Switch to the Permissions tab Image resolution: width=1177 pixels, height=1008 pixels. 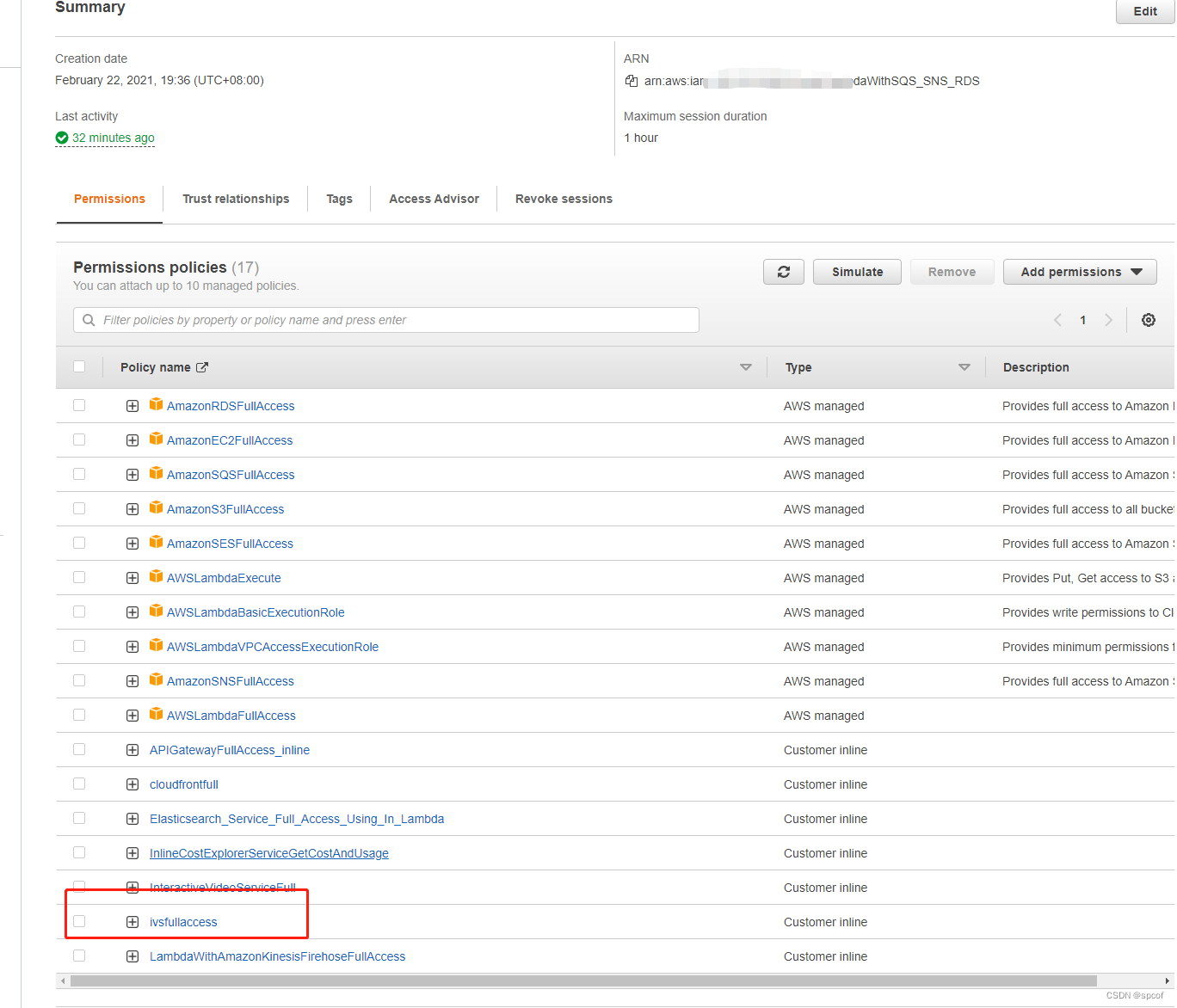[x=109, y=199]
